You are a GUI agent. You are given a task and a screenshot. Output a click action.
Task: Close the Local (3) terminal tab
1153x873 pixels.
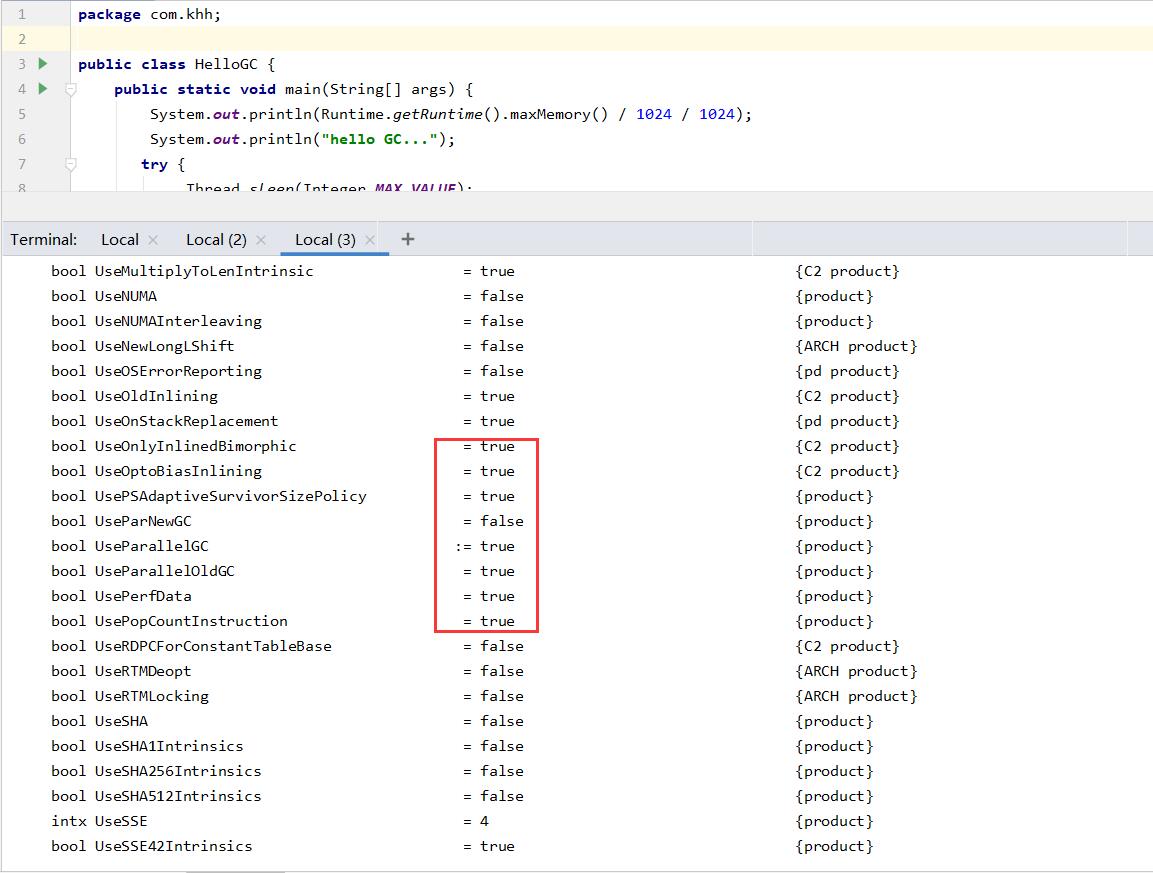pyautogui.click(x=370, y=240)
